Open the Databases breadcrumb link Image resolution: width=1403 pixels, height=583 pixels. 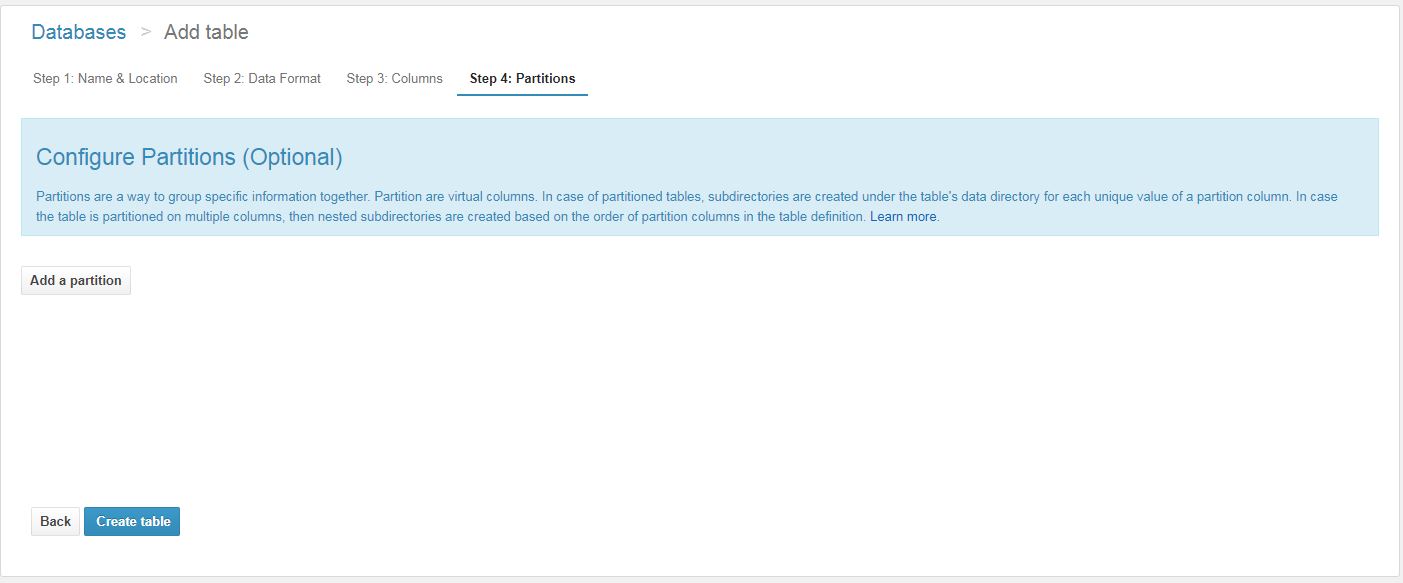click(x=78, y=32)
